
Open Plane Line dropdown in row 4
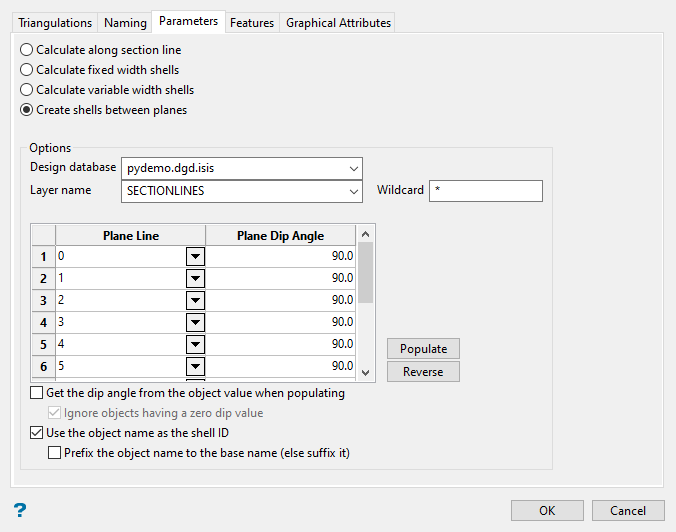coord(195,322)
